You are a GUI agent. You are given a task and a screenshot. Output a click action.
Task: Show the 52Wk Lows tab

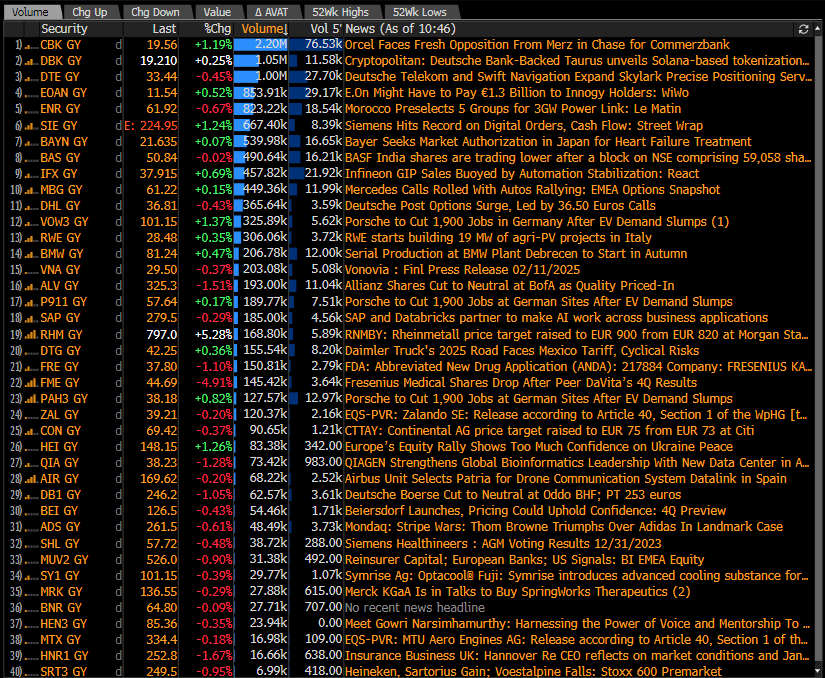pos(420,12)
